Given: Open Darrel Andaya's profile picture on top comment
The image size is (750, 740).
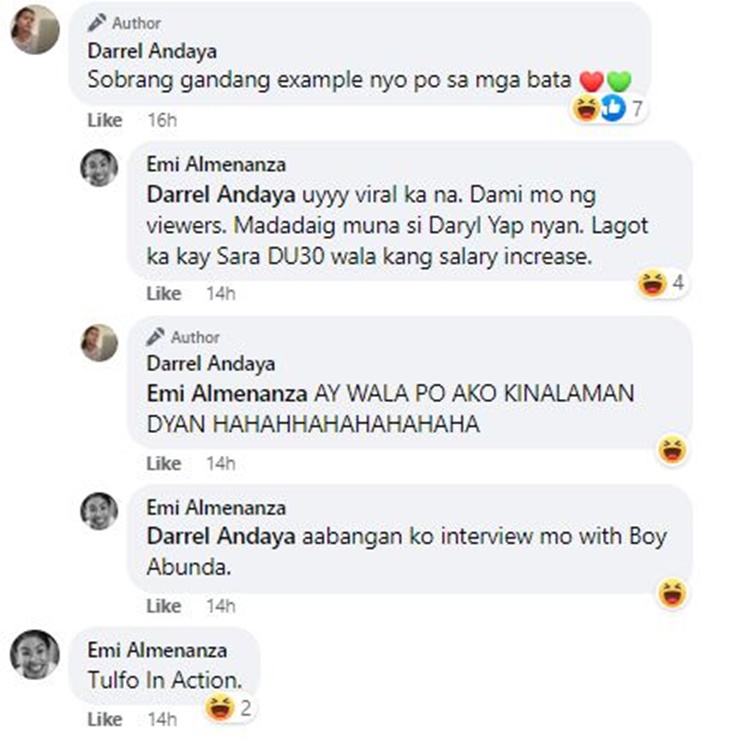Looking at the screenshot, I should [x=35, y=30].
